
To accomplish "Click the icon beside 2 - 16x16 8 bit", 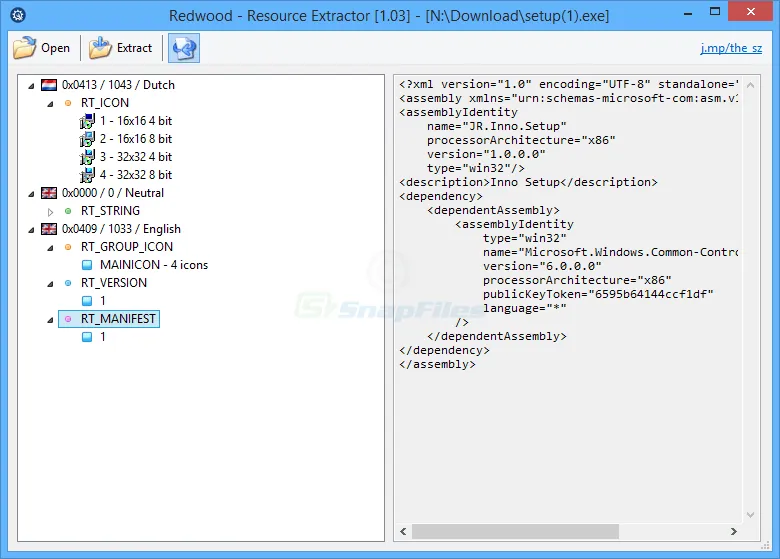I will tap(87, 139).
